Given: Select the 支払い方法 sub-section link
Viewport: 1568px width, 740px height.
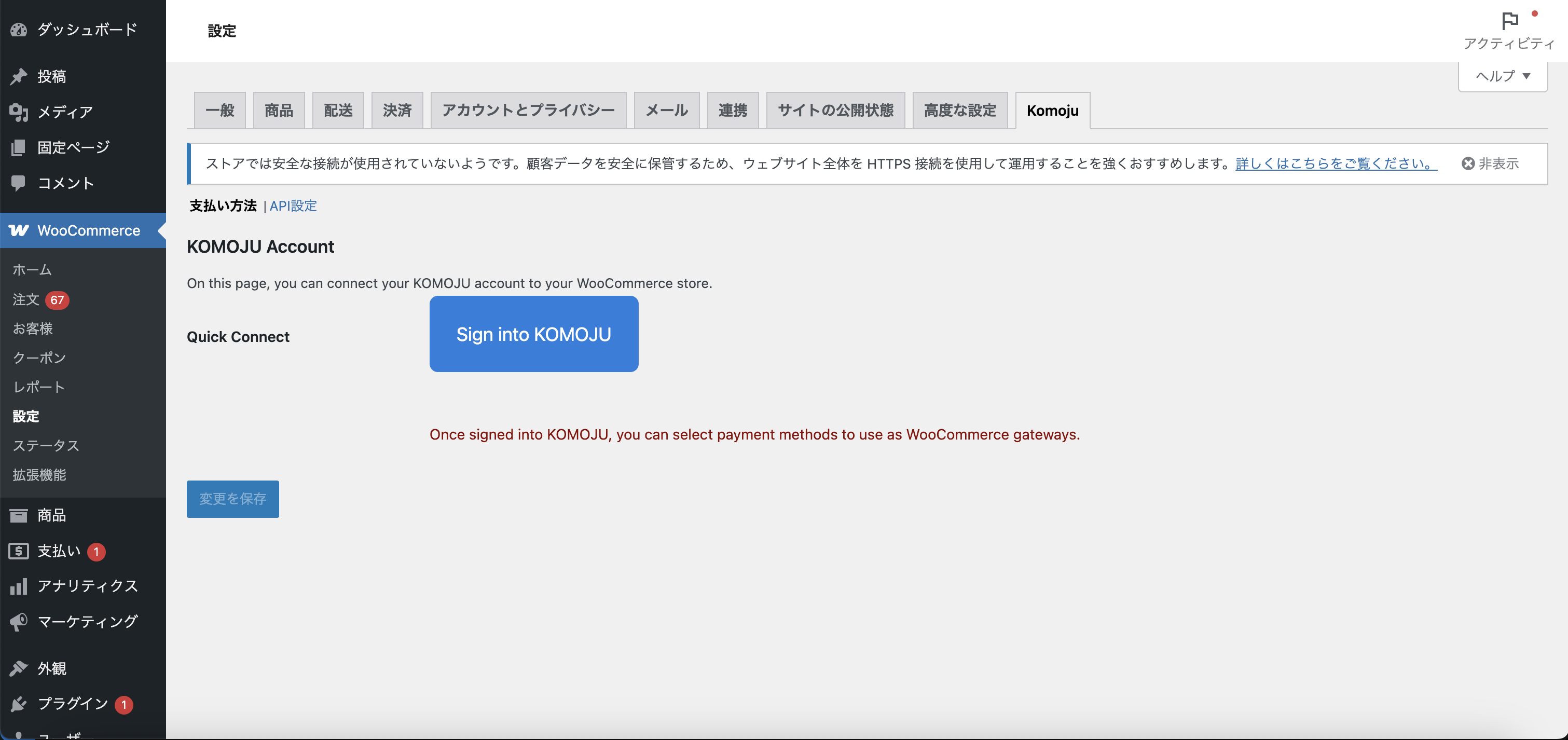Looking at the screenshot, I should (x=223, y=205).
